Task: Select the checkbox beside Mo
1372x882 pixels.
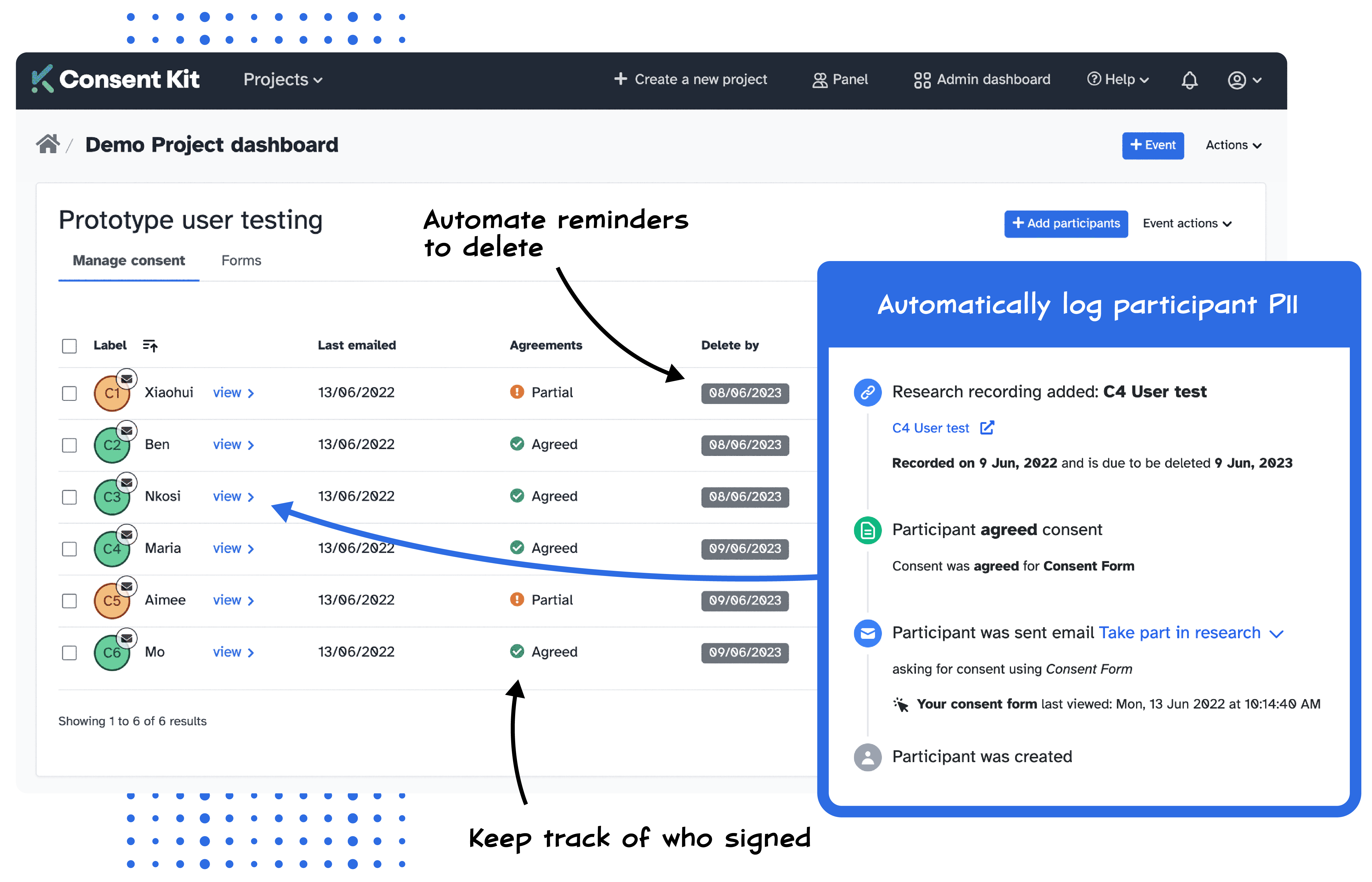Action: (x=69, y=653)
